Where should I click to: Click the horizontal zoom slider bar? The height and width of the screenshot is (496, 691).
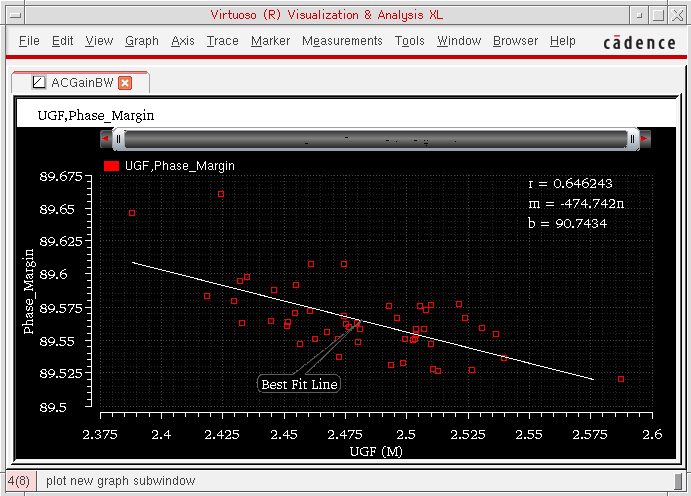tap(375, 139)
